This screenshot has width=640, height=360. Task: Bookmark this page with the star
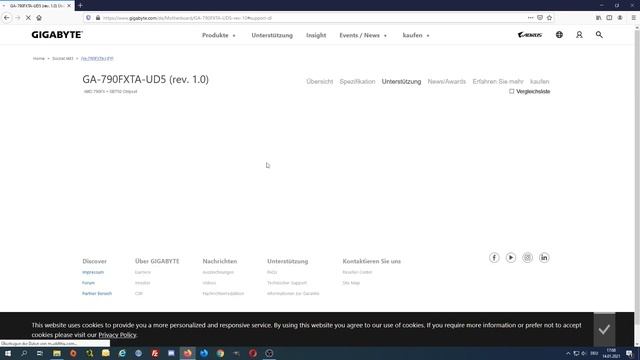tap(549, 18)
